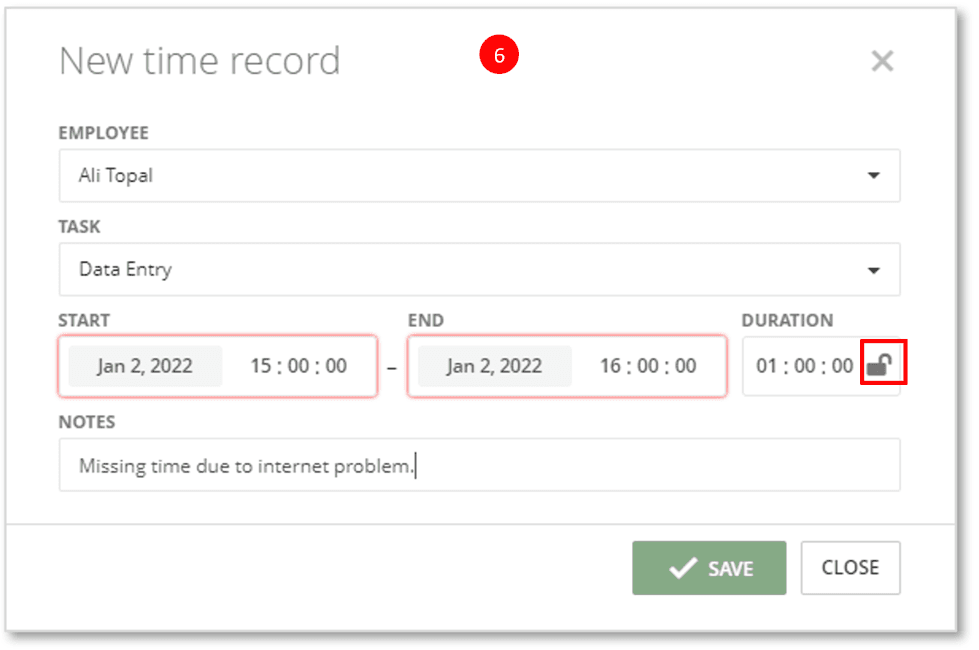The image size is (979, 650).
Task: Edit the duration value 01 : 00 : 00
Action: click(x=804, y=366)
